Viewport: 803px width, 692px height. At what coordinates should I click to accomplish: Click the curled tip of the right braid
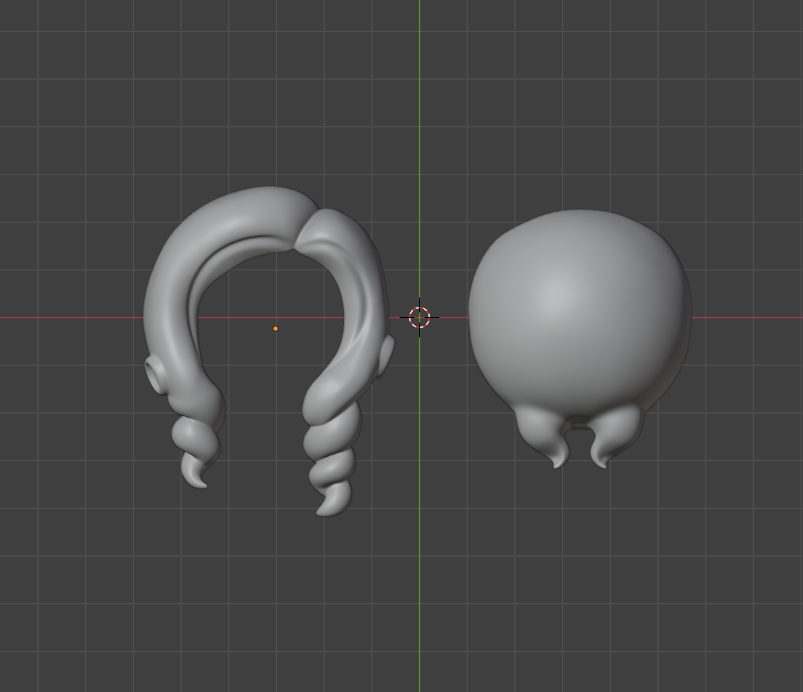point(330,505)
